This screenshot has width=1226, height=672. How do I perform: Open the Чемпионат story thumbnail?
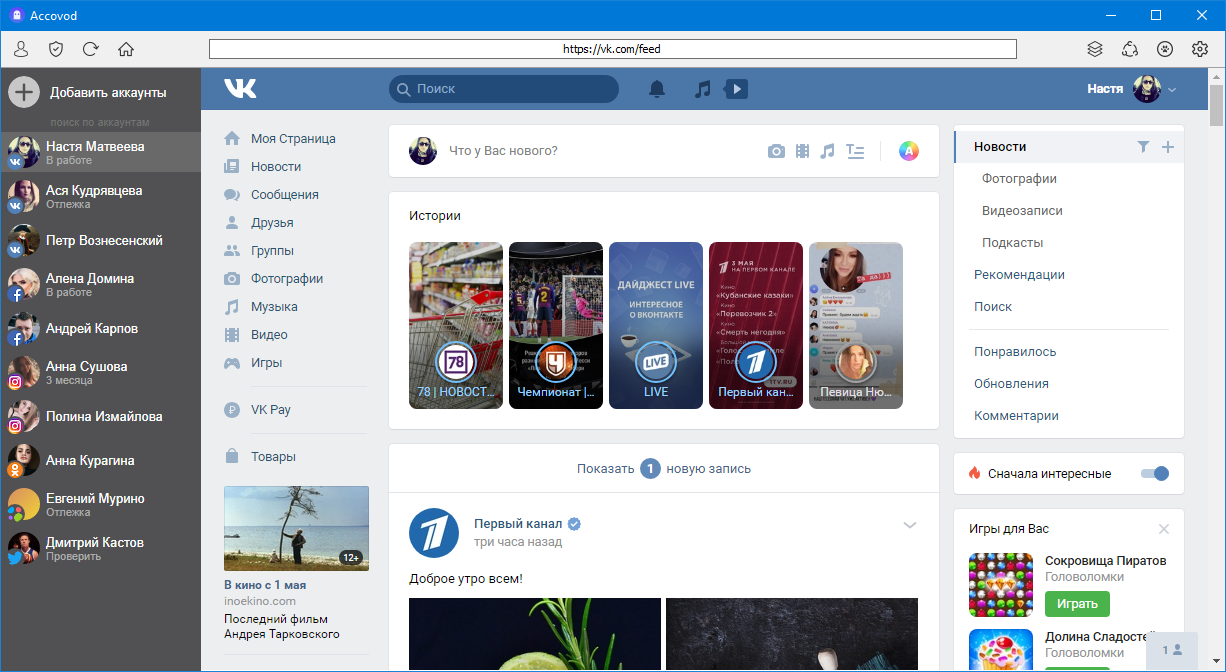coord(556,325)
